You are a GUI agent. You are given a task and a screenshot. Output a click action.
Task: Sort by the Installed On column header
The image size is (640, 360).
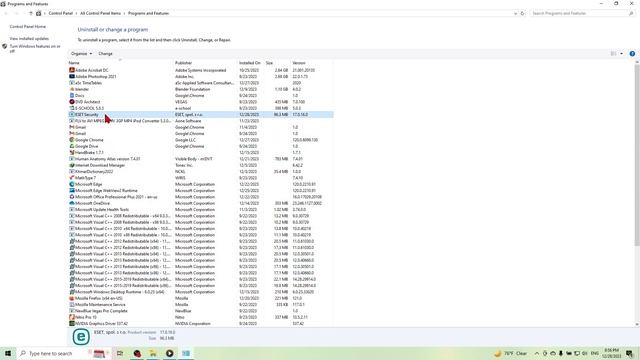[x=251, y=63]
